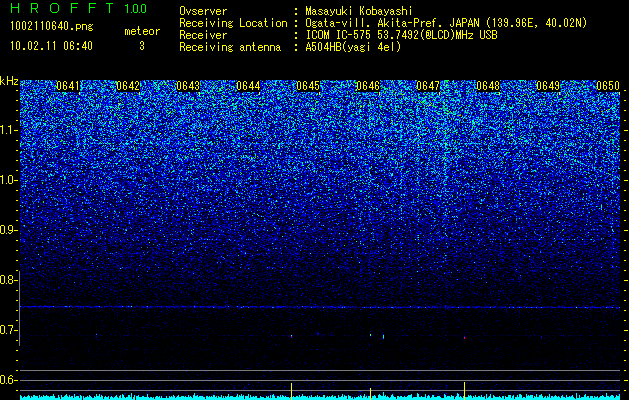The width and height of the screenshot is (629, 400).
Task: Click the 1.1 frequency axis label
Action: click(9, 130)
